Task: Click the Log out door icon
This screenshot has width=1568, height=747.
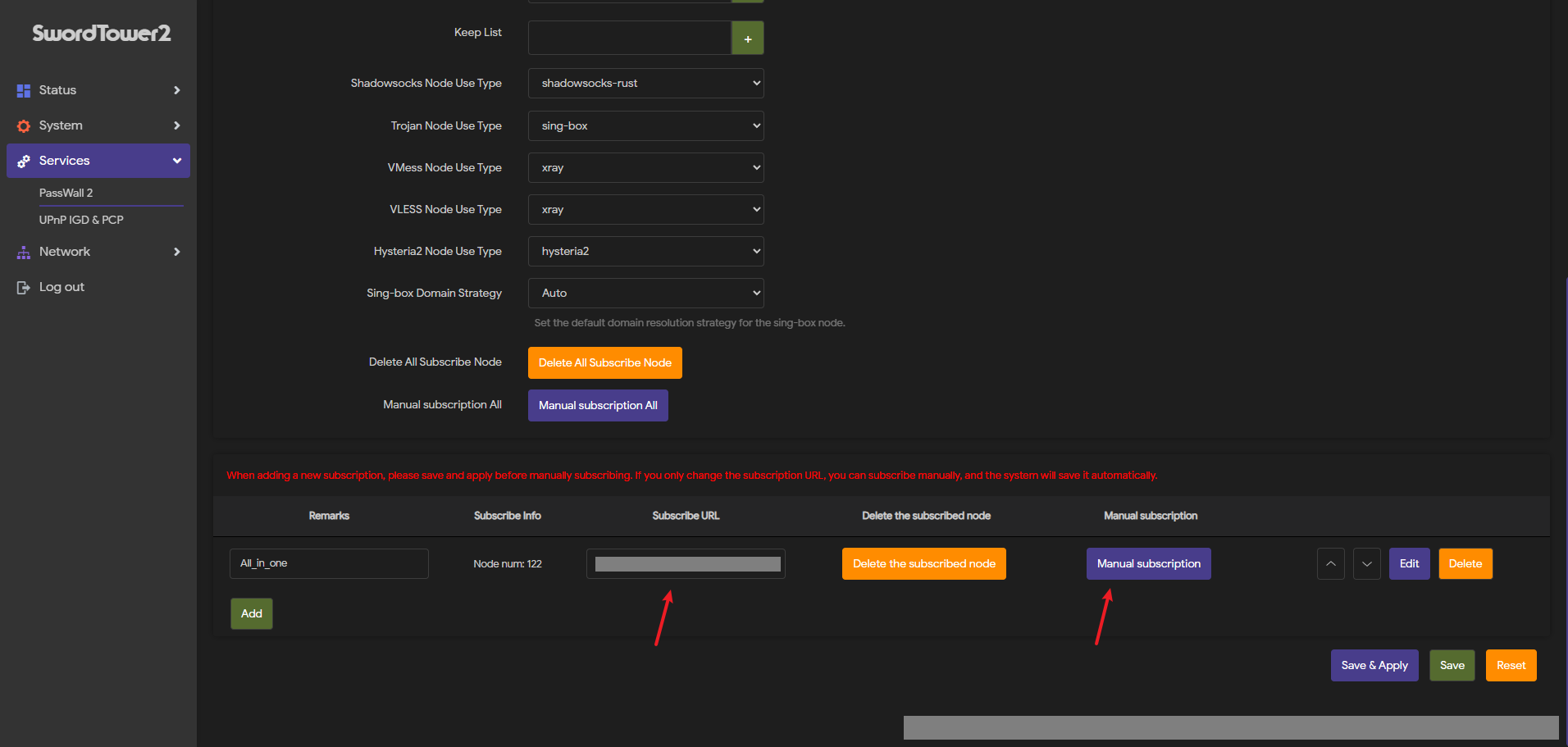Action: pyautogui.click(x=24, y=287)
